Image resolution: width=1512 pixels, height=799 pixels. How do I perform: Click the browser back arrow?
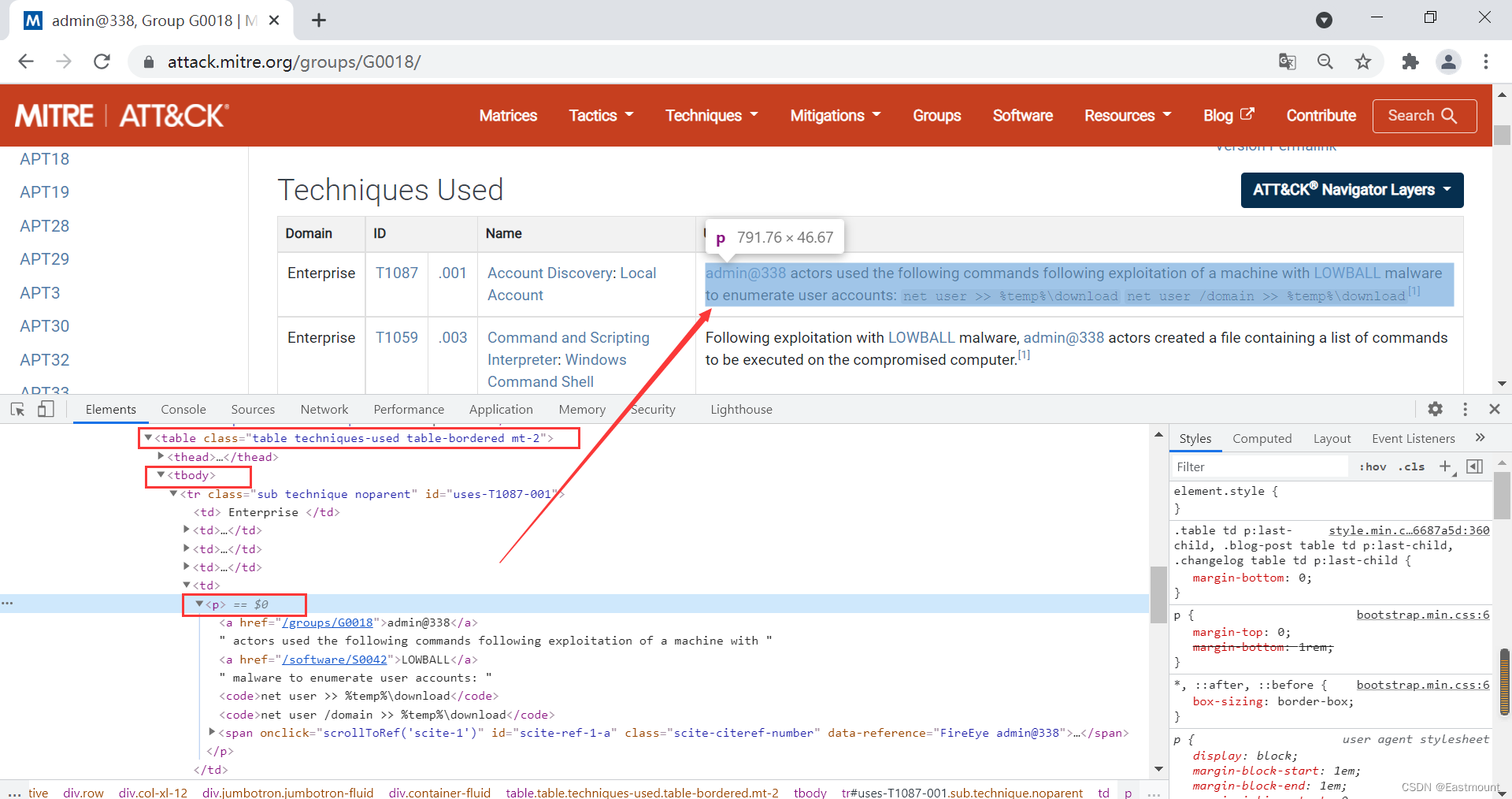click(x=26, y=61)
